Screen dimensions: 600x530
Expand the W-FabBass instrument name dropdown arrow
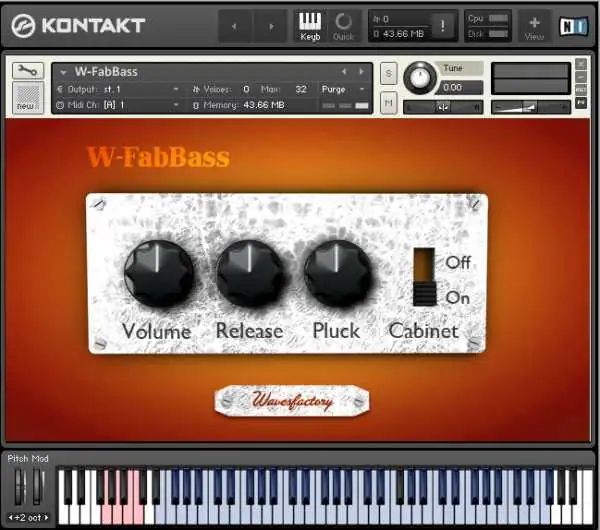(x=64, y=72)
